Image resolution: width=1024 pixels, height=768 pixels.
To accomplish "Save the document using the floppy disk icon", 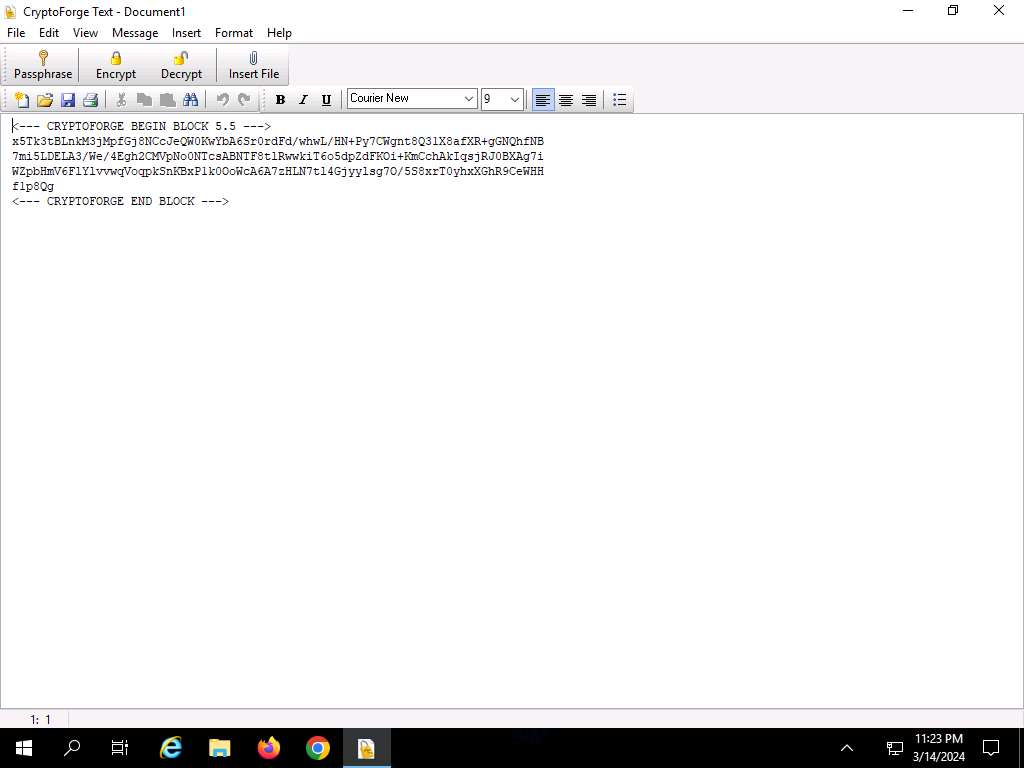I will 68,100.
